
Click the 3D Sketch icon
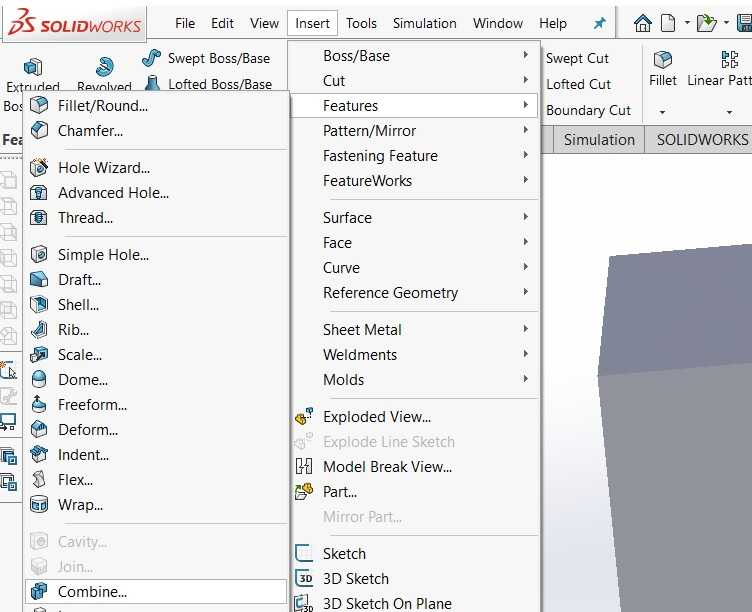point(304,578)
